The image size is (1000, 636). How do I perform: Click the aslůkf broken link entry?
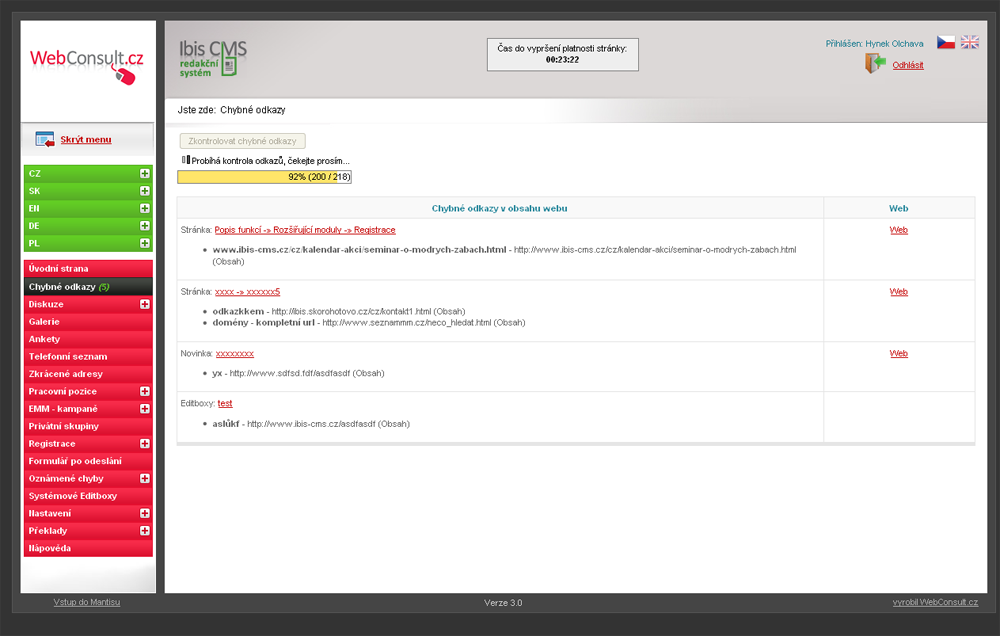pos(311,424)
